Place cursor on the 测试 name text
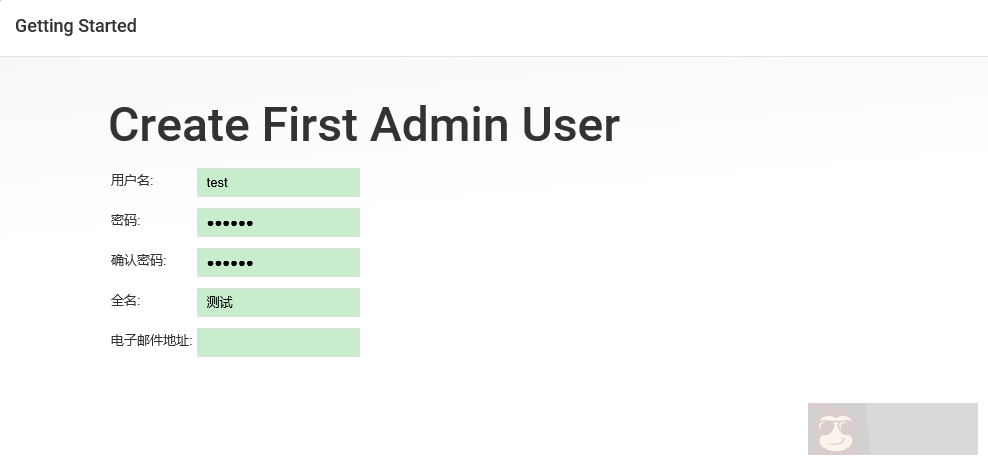The height and width of the screenshot is (460, 988). click(220, 302)
